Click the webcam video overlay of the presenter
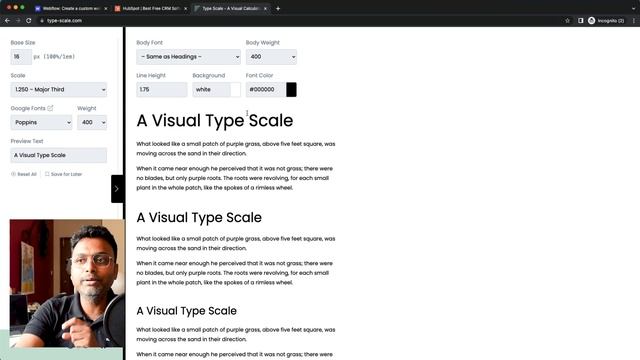The image size is (640, 360). point(67,283)
